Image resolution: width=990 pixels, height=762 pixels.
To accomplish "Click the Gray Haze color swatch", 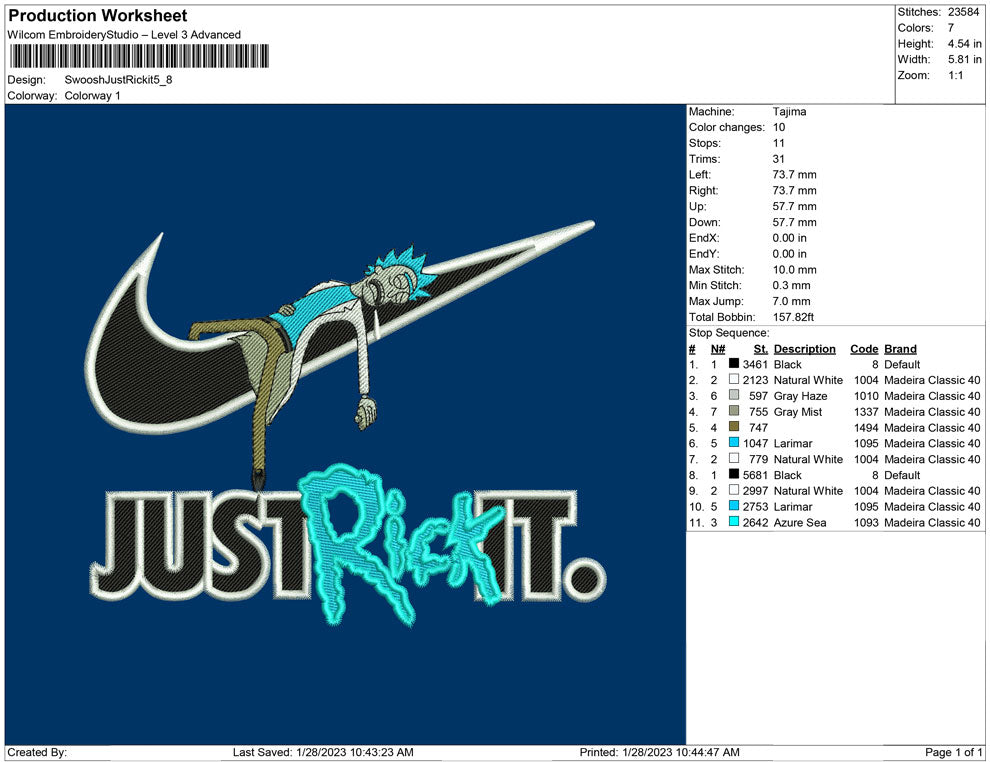I will (734, 396).
